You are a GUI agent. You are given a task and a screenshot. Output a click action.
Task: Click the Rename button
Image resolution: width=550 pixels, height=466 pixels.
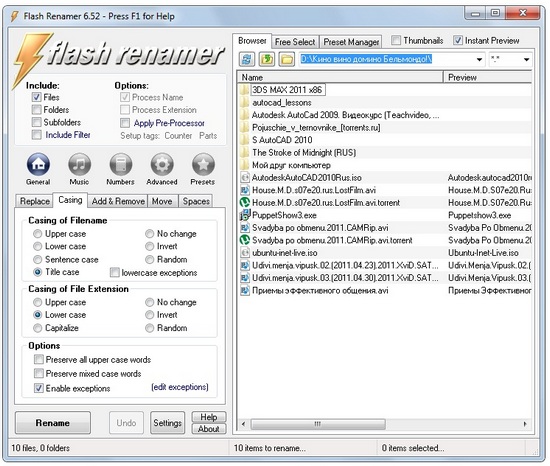(x=53, y=423)
